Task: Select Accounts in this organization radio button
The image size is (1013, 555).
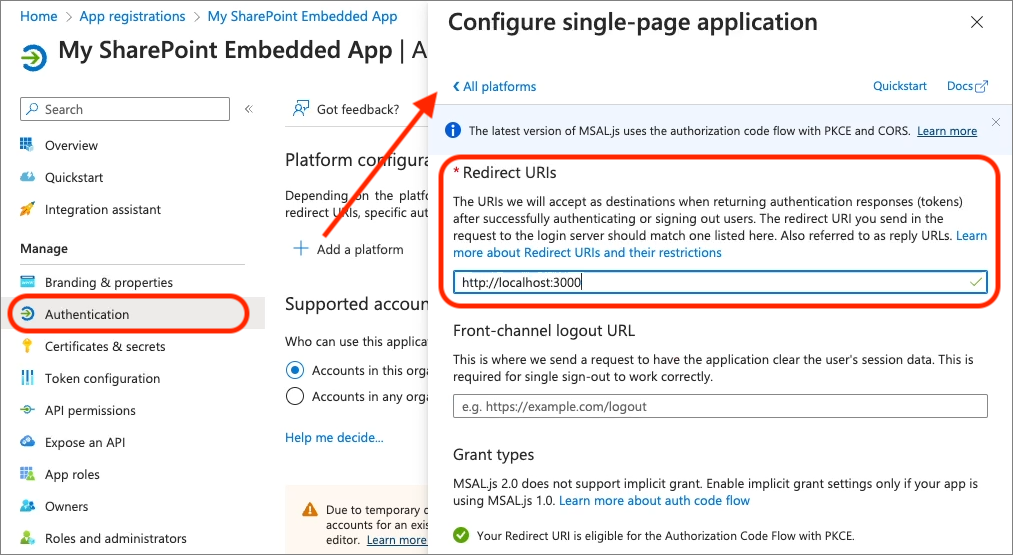Action: (295, 370)
